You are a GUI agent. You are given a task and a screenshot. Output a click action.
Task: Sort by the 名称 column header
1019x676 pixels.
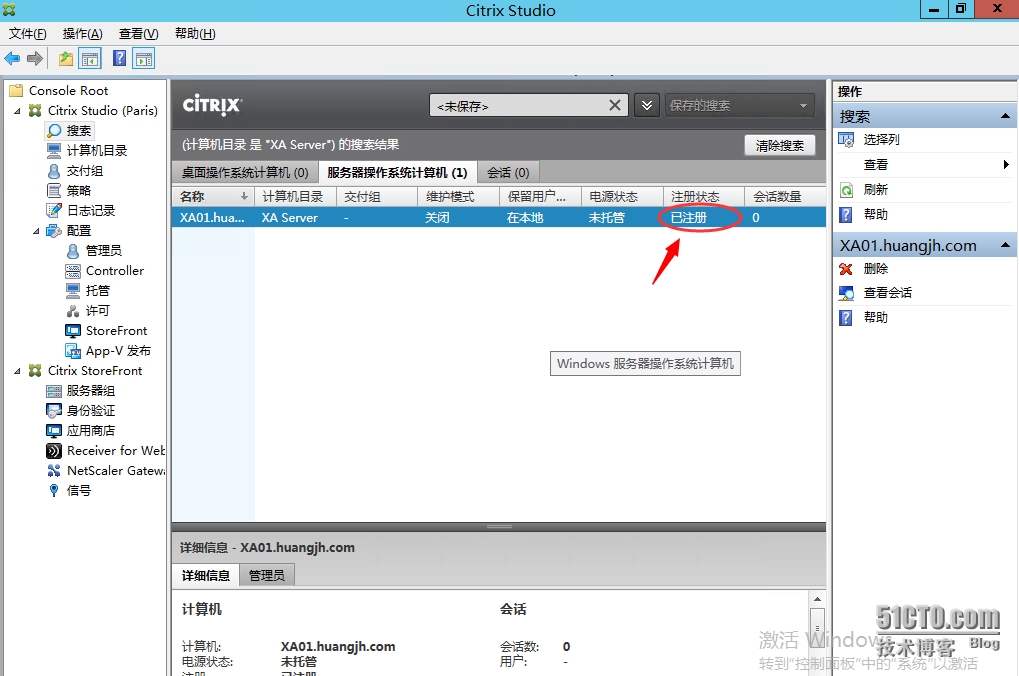click(213, 196)
